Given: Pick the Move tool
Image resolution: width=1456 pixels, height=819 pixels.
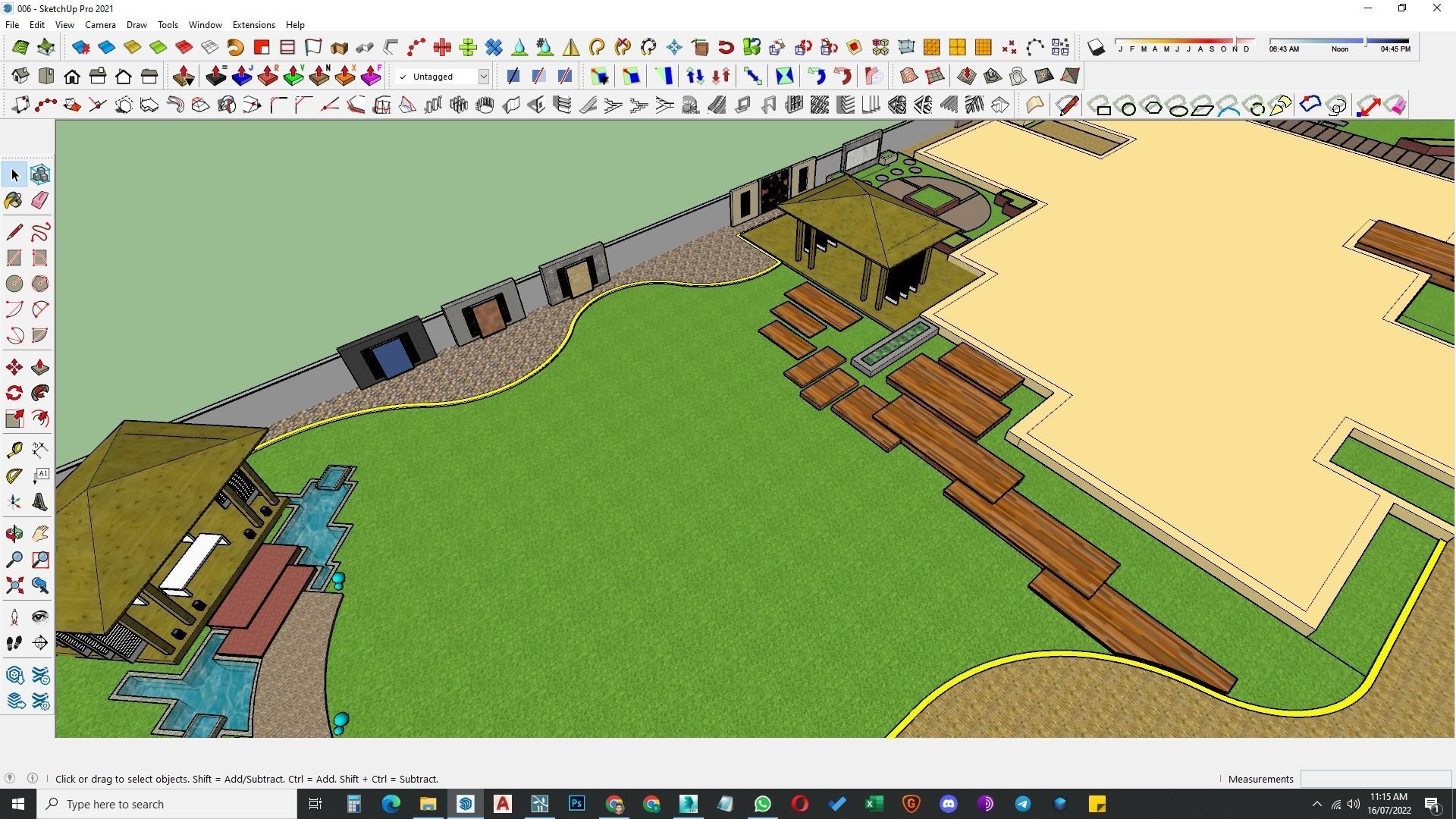Looking at the screenshot, I should [14, 368].
